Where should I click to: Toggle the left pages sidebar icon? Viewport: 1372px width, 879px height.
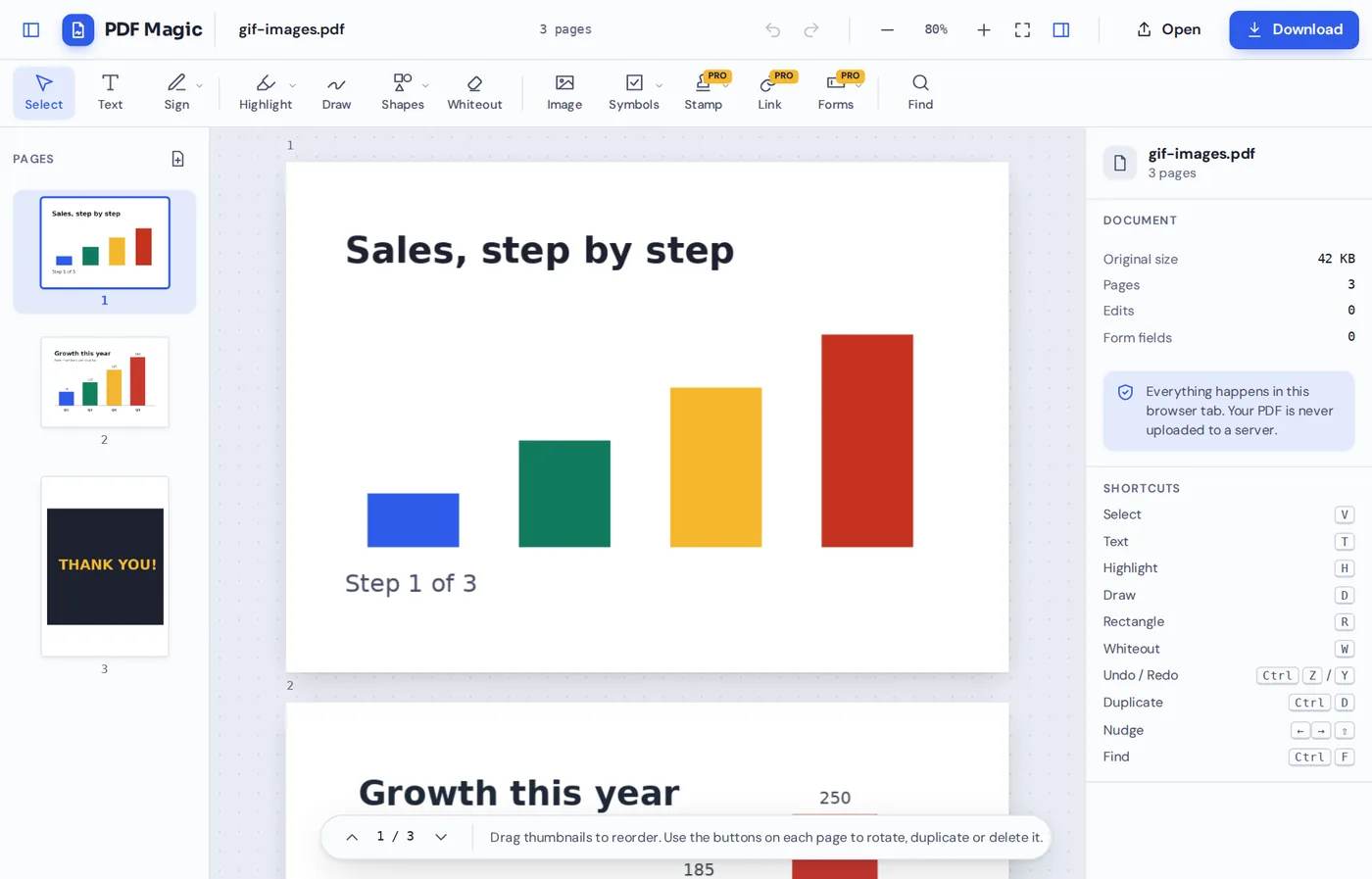pyautogui.click(x=31, y=29)
